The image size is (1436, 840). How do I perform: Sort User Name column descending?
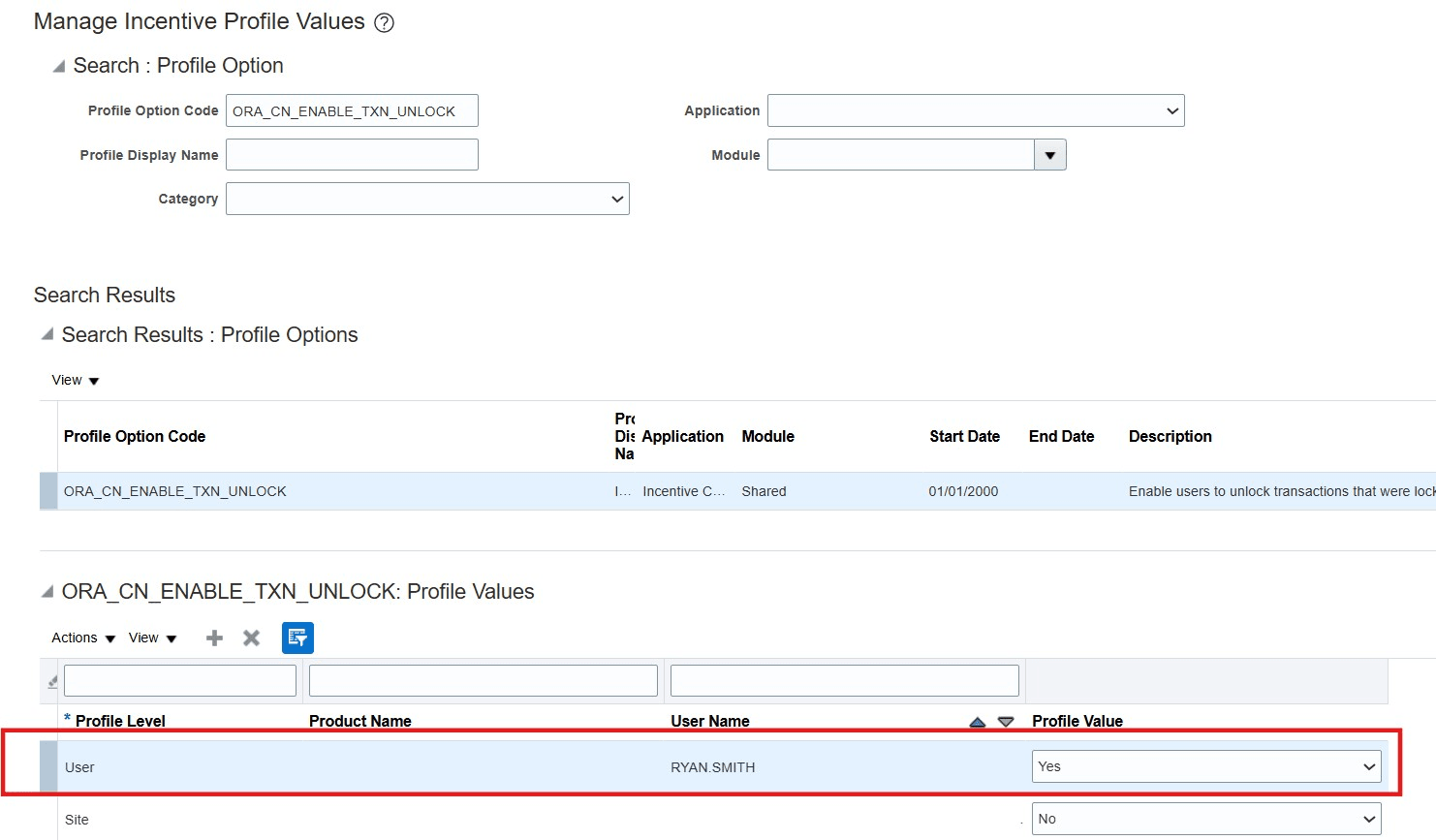(x=1006, y=722)
